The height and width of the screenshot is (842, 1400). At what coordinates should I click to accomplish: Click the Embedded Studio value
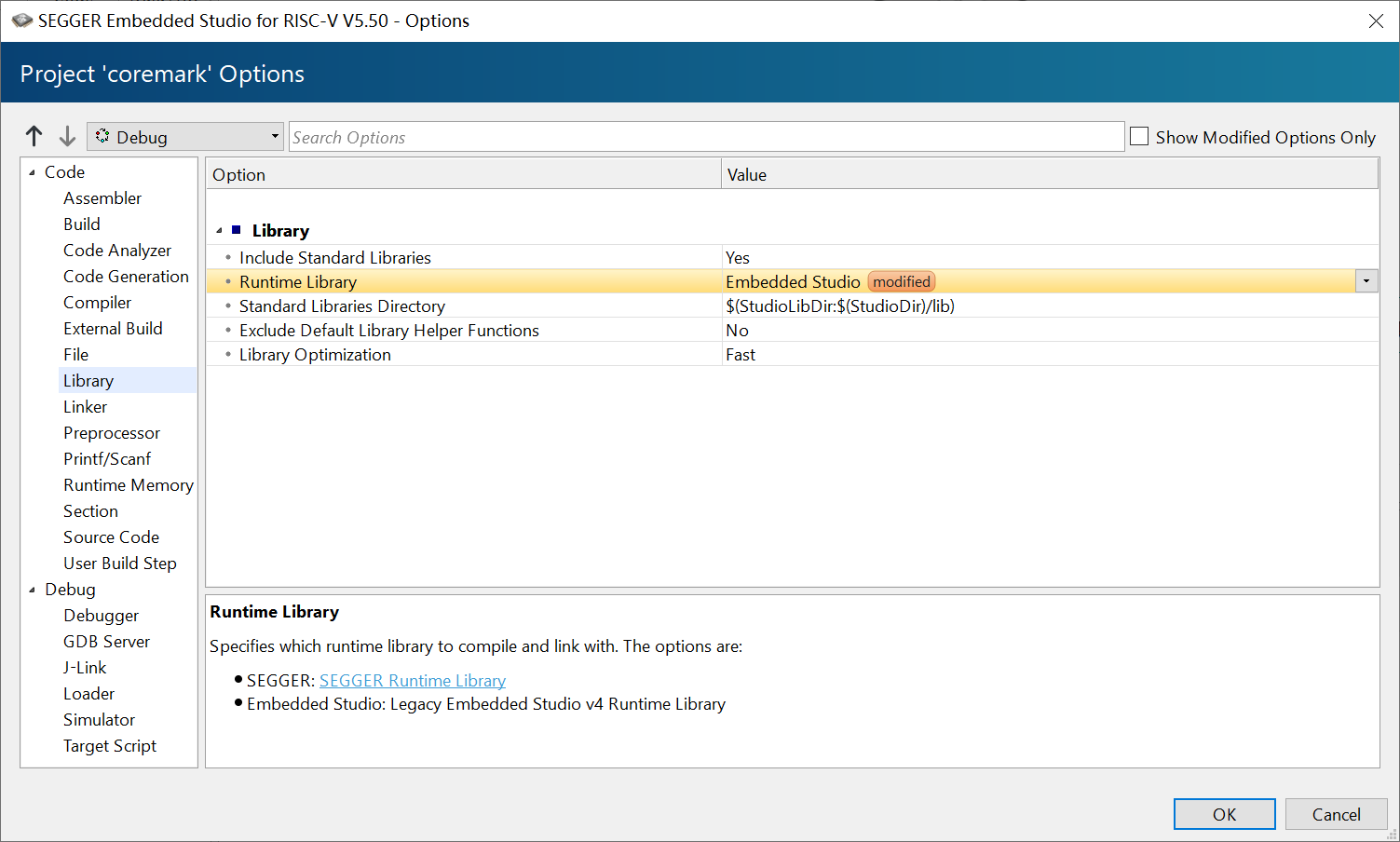[x=793, y=281]
